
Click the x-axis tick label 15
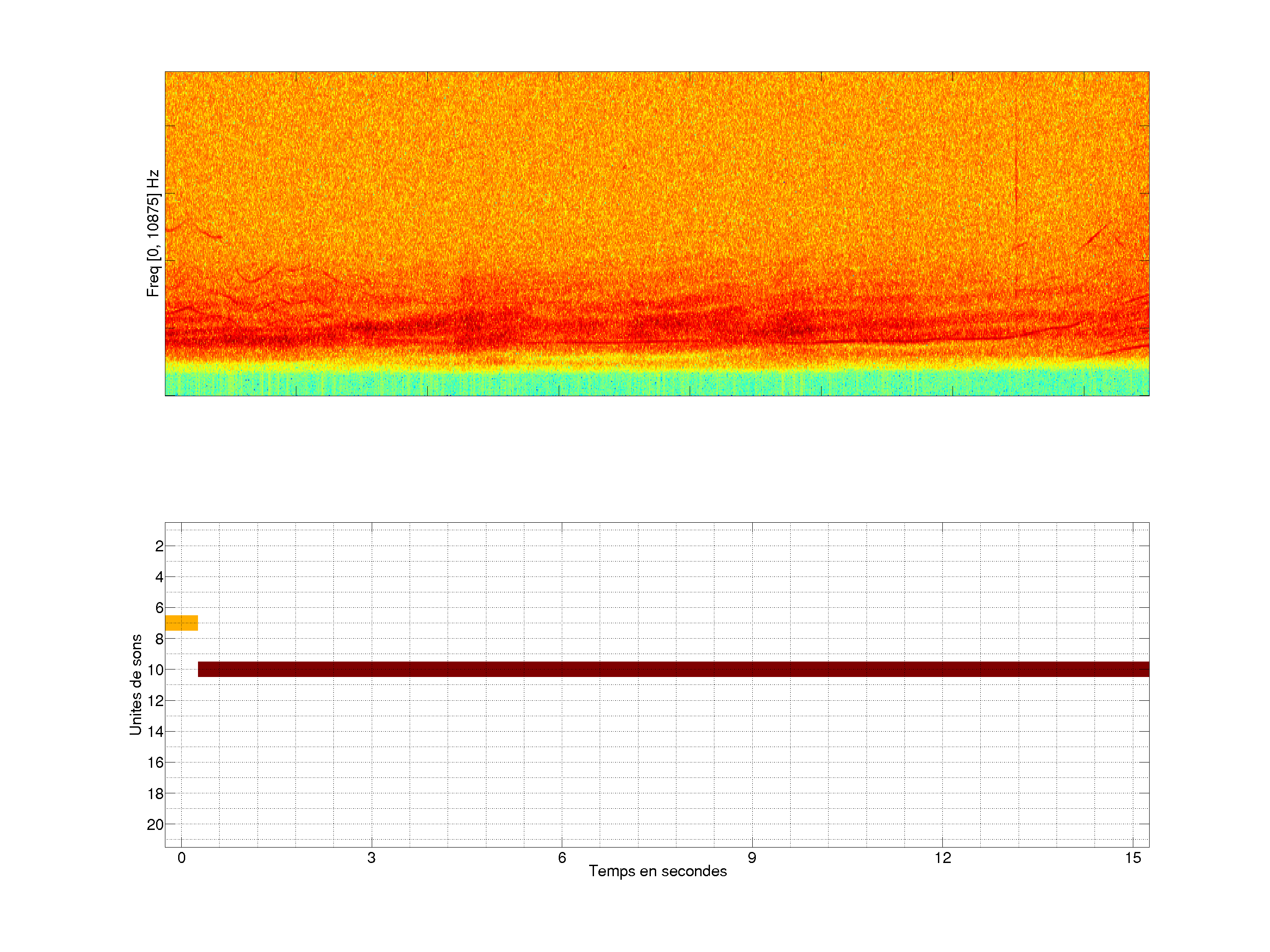point(1132,858)
